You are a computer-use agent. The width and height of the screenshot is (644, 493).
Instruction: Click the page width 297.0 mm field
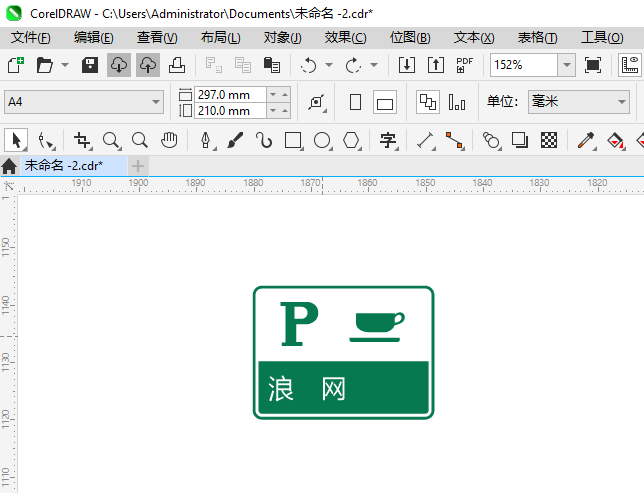pos(230,94)
